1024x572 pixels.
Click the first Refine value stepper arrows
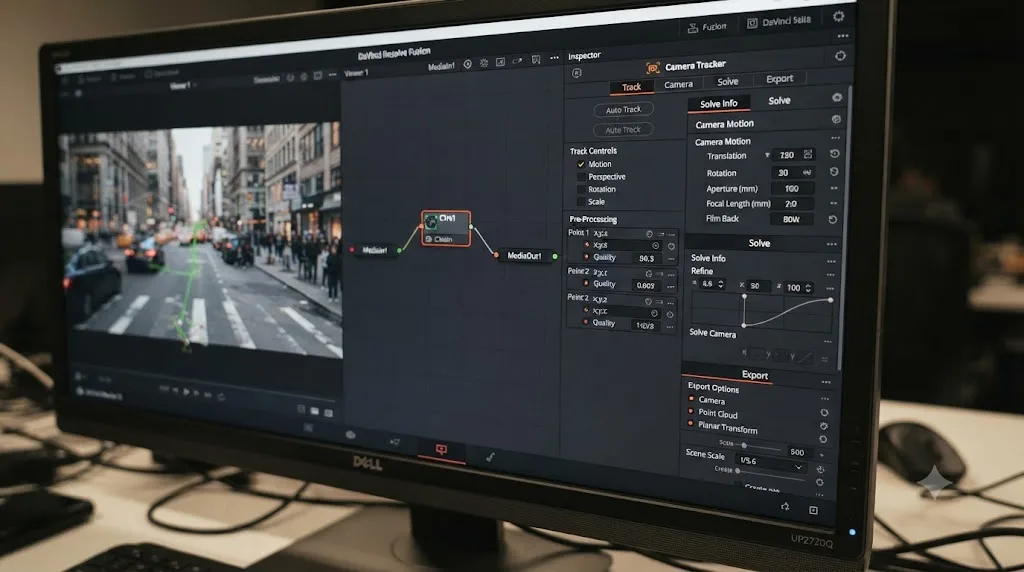(x=720, y=284)
